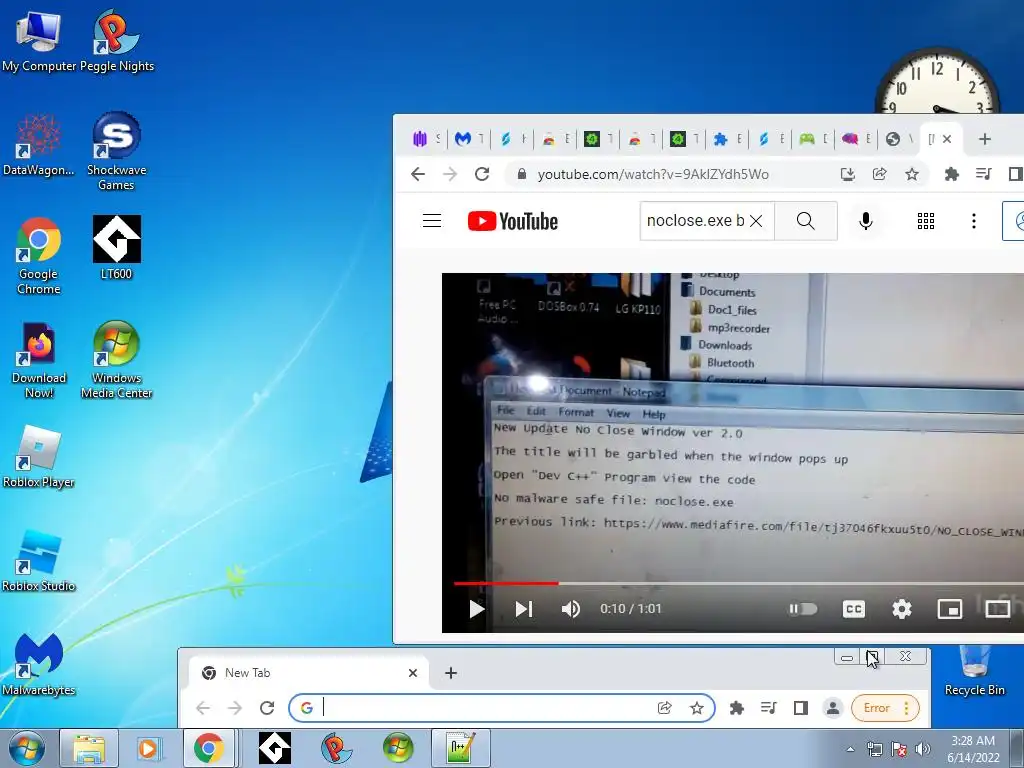Reload the New Tab page
This screenshot has height=768, width=1024.
click(x=266, y=708)
